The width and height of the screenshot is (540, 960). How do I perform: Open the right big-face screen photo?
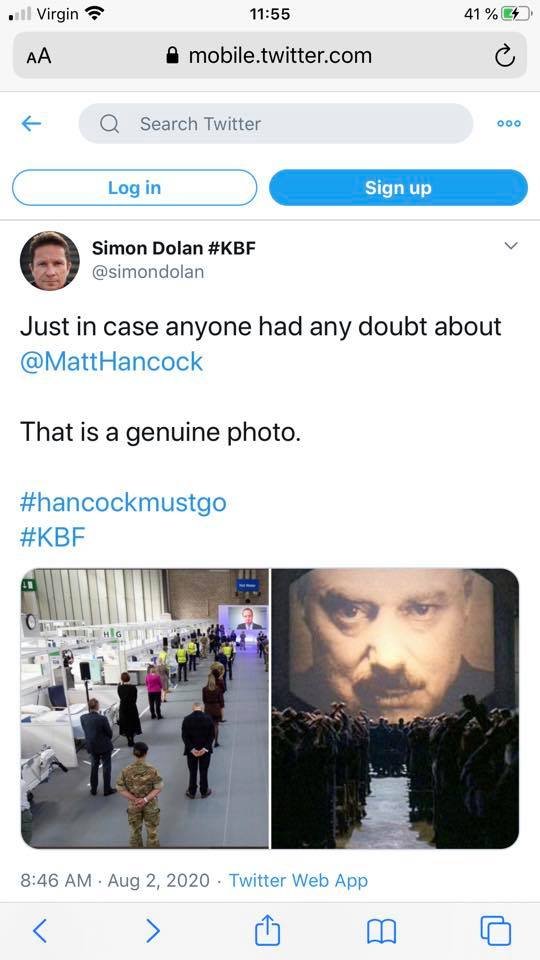coord(395,708)
